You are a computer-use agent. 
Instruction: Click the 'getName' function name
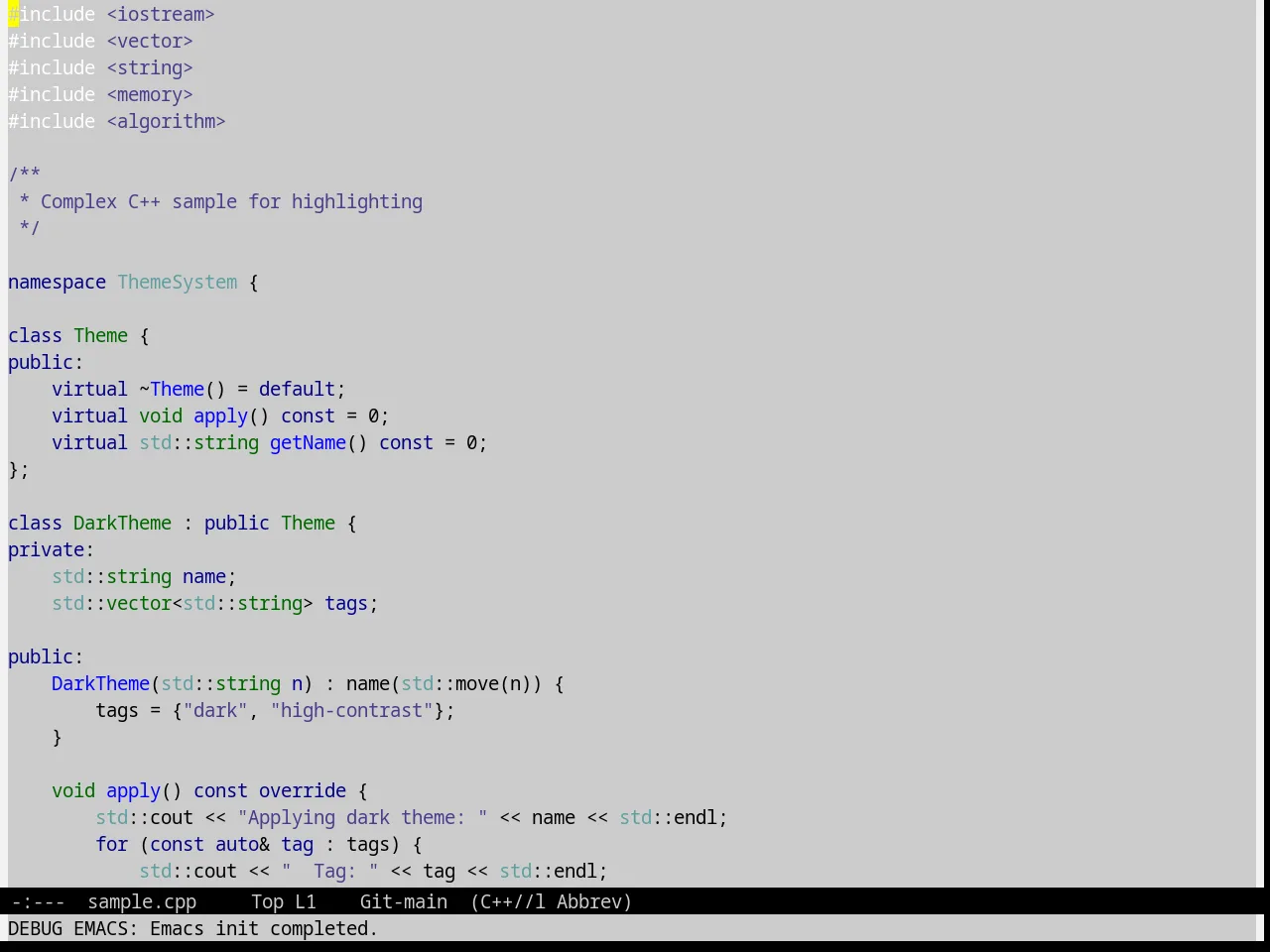click(x=308, y=442)
